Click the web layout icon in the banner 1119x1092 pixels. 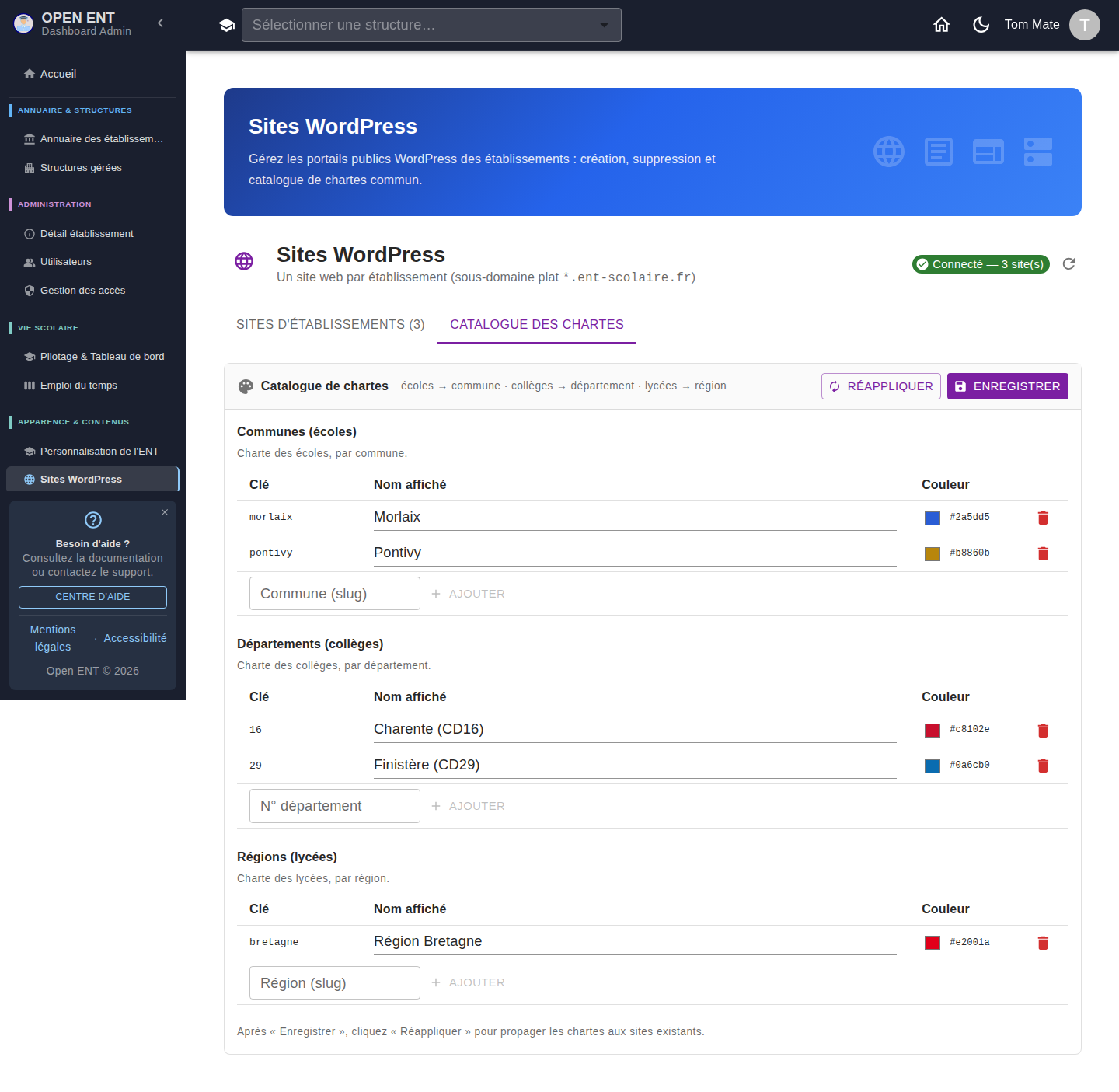[x=988, y=152]
